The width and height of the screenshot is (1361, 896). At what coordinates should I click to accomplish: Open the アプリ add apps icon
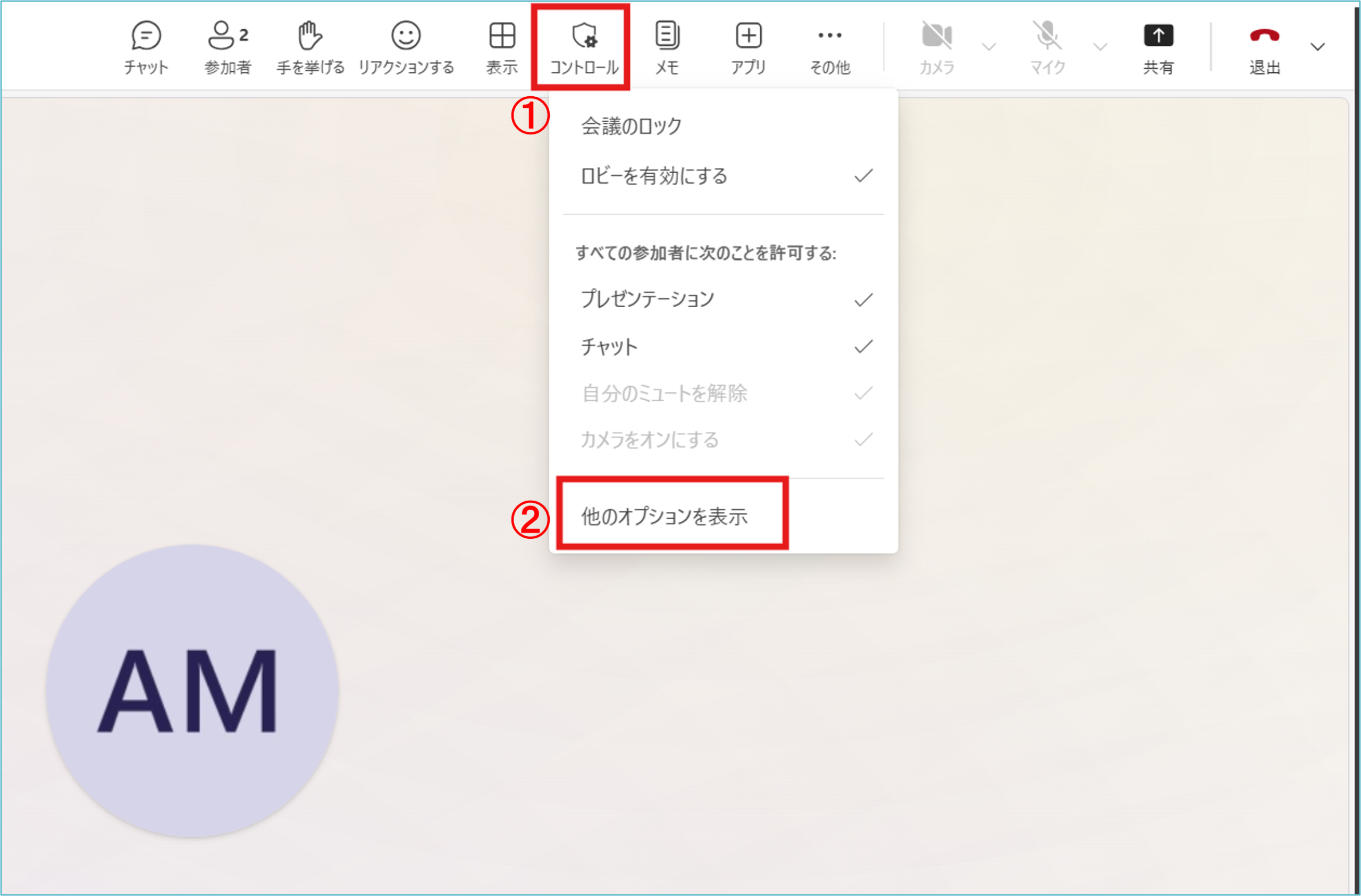click(x=748, y=37)
